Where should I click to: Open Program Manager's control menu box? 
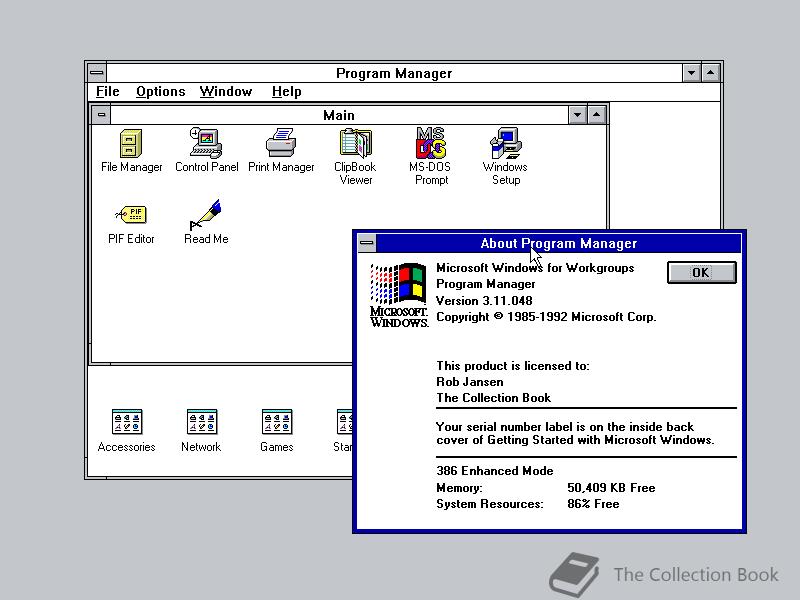96,73
